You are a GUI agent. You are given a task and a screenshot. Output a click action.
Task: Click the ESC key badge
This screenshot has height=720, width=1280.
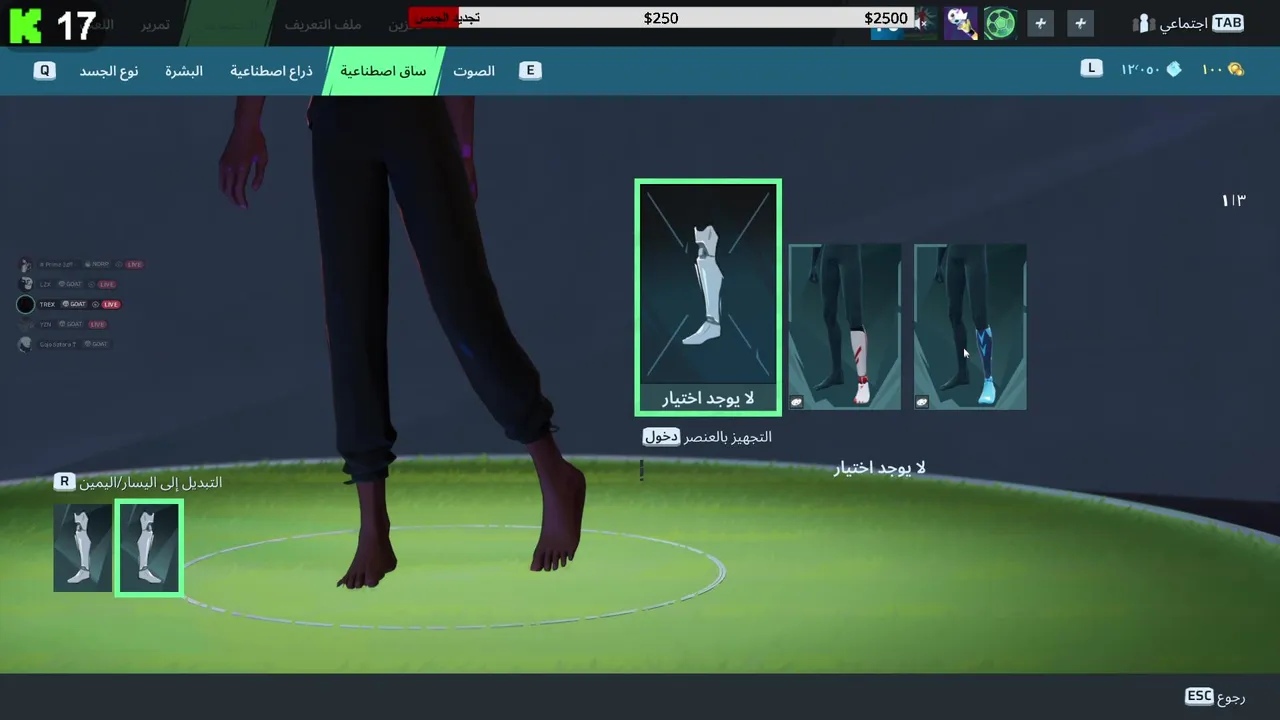click(x=1199, y=696)
